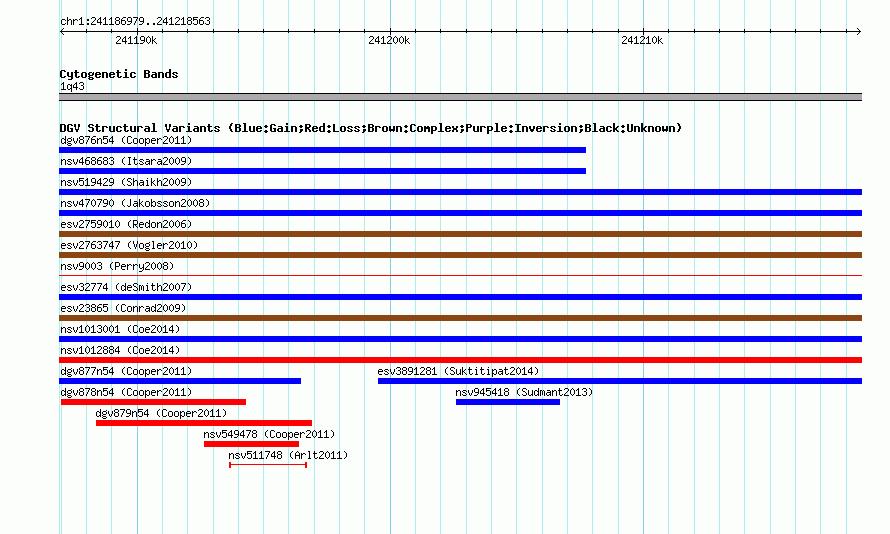The image size is (890, 534).
Task: Click the short blue bar under nsv945418
Action: click(x=507, y=402)
